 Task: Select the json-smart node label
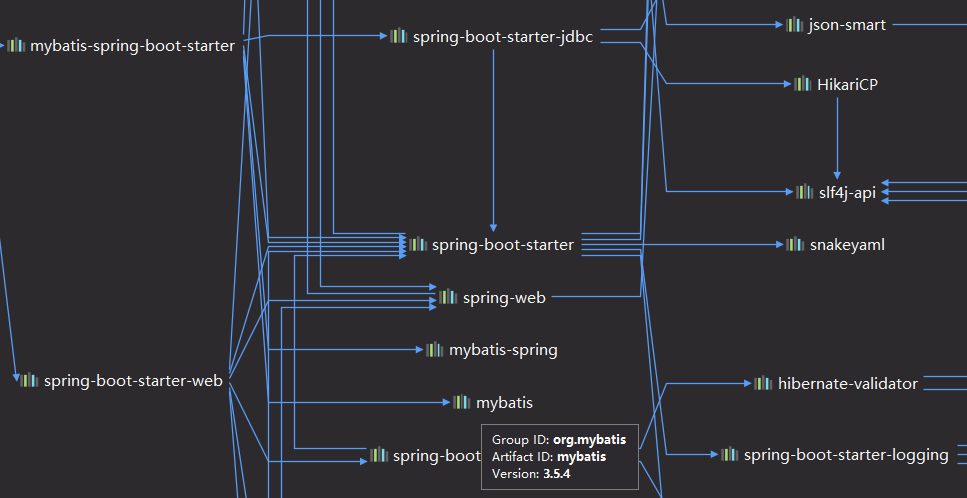point(847,25)
